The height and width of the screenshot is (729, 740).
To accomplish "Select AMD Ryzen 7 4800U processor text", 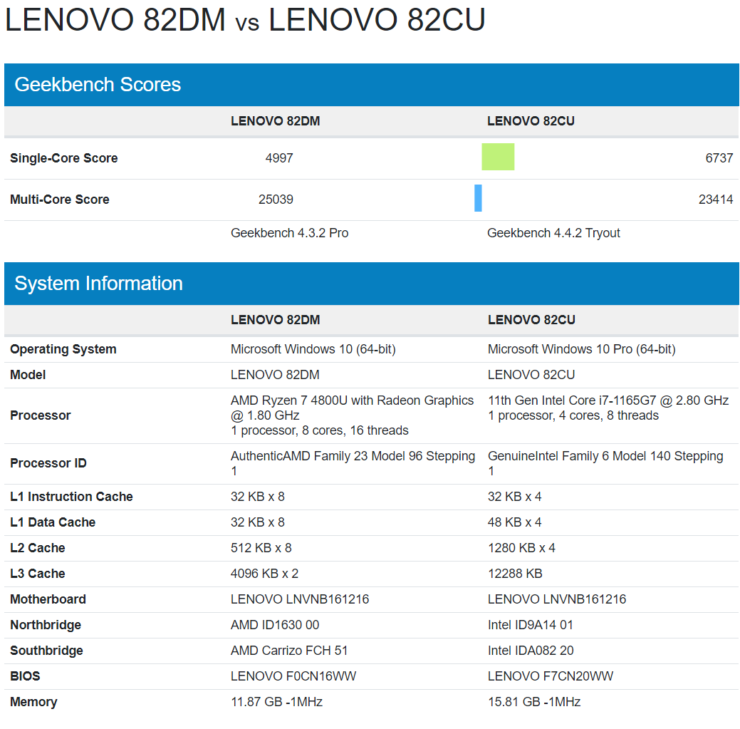I will 352,415.
